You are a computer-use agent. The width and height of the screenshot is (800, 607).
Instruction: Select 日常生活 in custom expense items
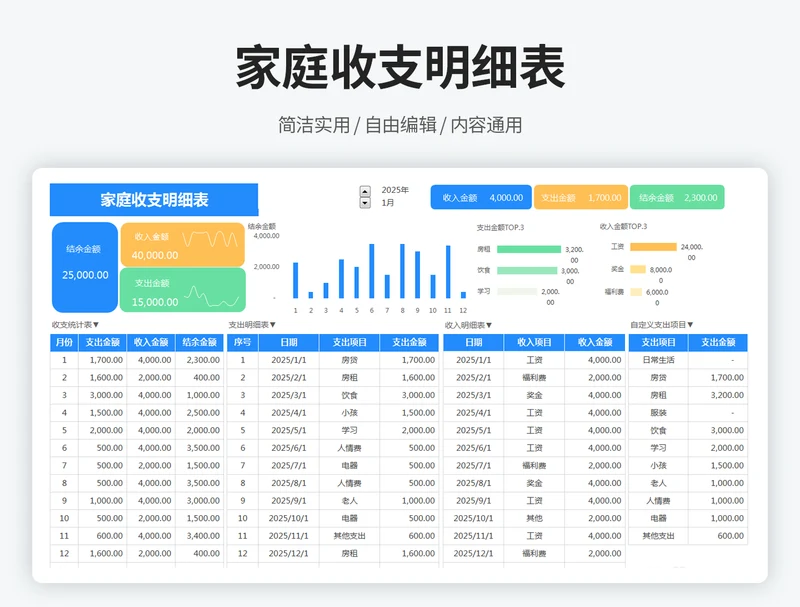[659, 360]
